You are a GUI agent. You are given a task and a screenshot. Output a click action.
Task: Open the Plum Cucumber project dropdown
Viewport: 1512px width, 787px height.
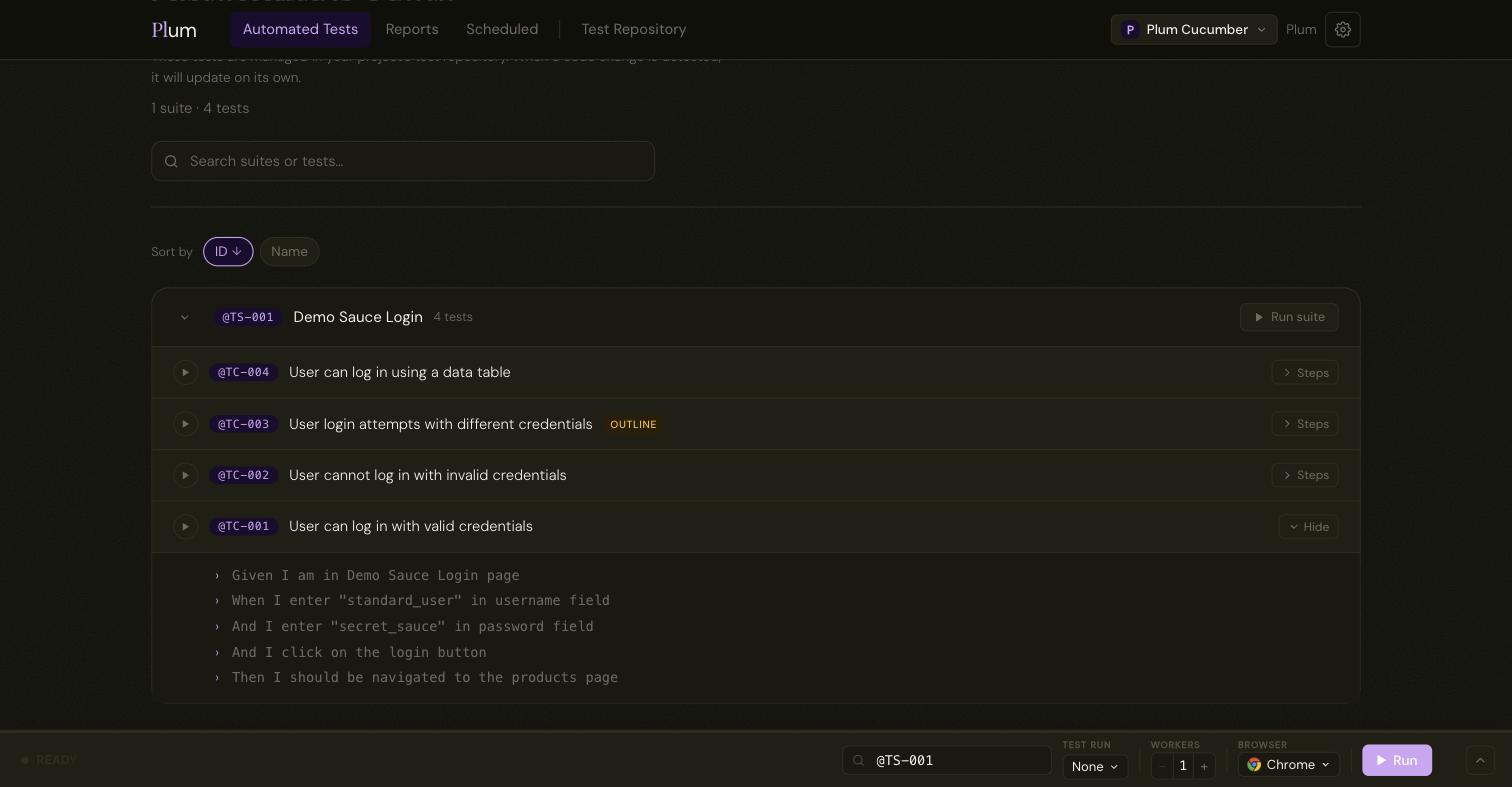pyautogui.click(x=1194, y=30)
